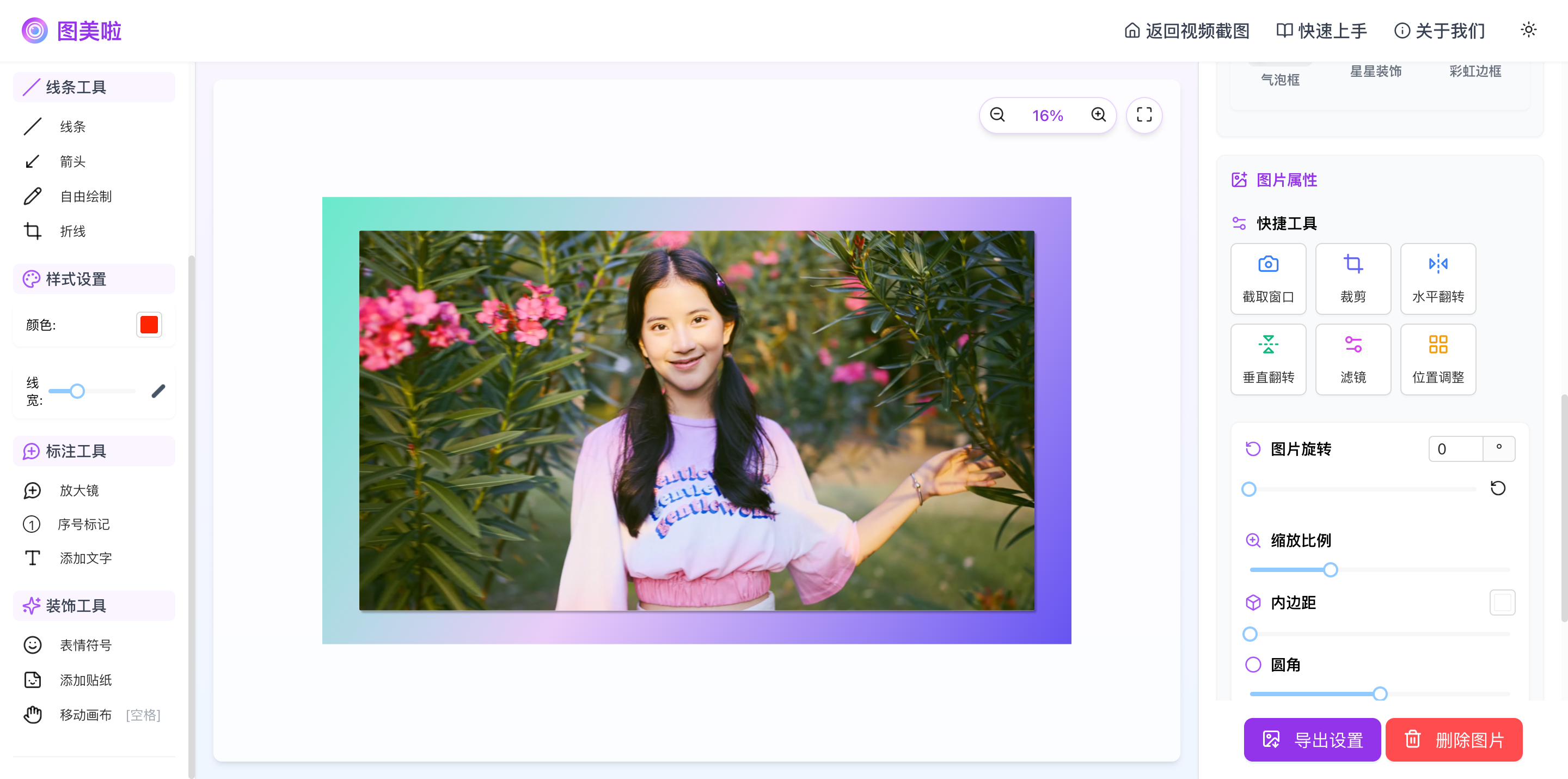Open 返回视频截图 in the top navigation
The width and height of the screenshot is (1568, 779).
pos(1186,31)
